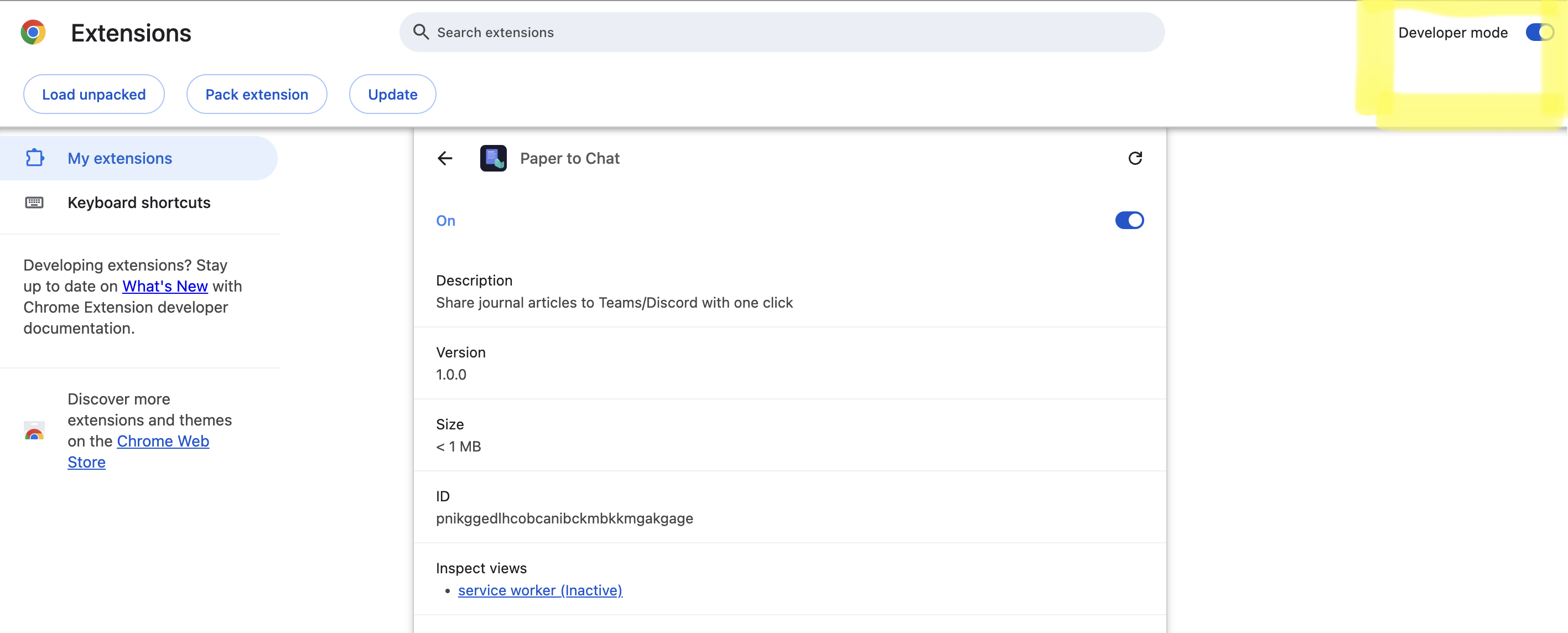Image resolution: width=1568 pixels, height=633 pixels.
Task: Click the Pack extension button
Action: point(256,94)
